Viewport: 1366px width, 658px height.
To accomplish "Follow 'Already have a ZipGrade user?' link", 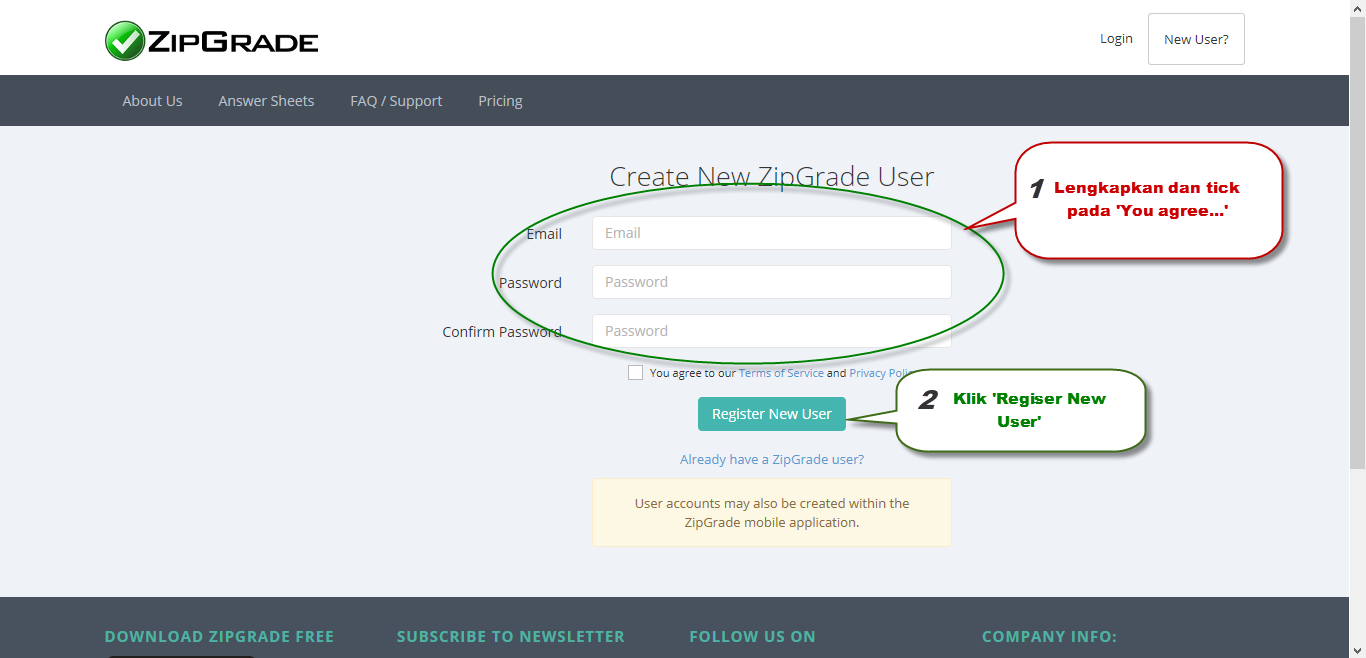I will pyautogui.click(x=772, y=460).
